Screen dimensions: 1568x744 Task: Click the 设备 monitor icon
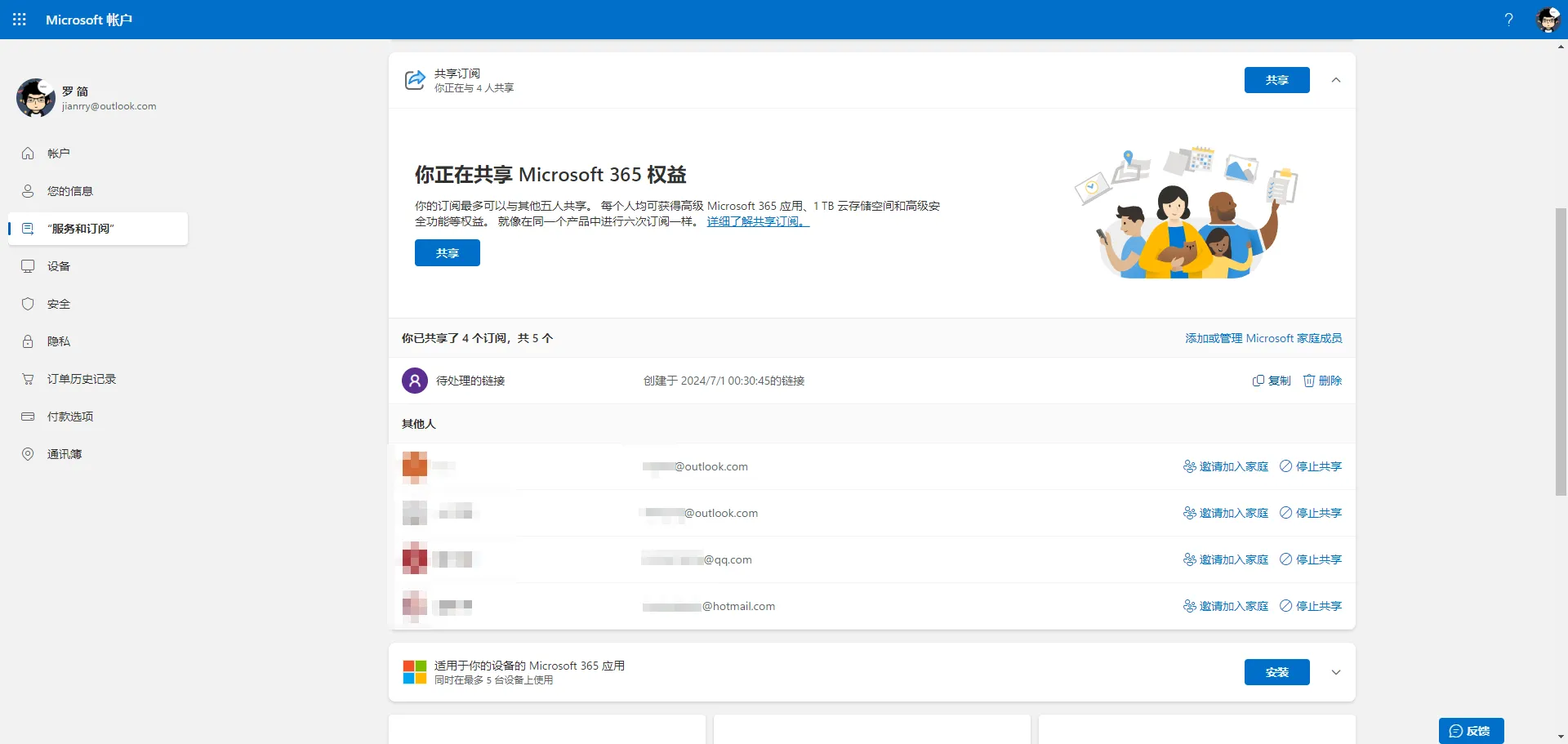click(x=28, y=266)
